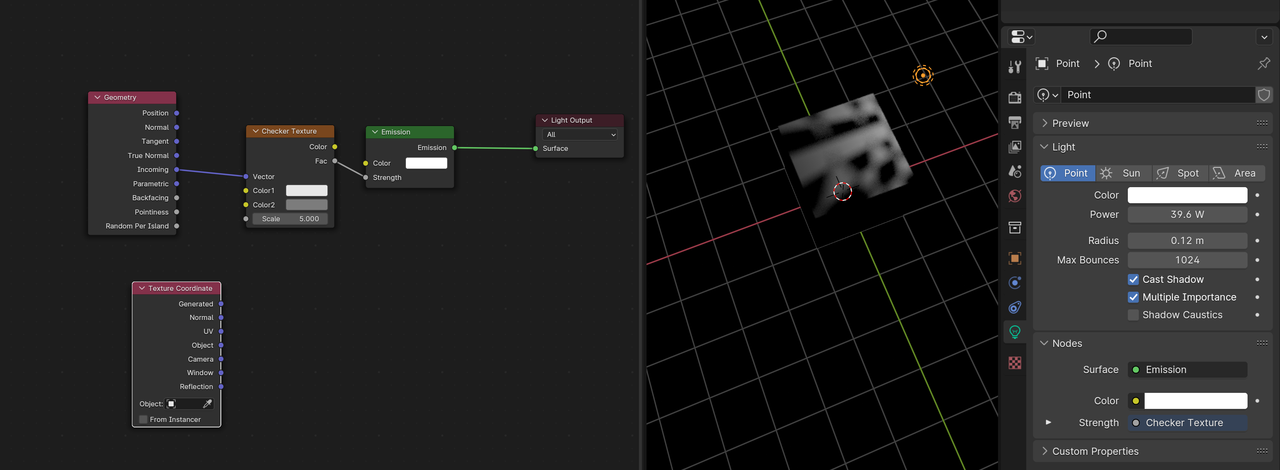The width and height of the screenshot is (1280, 470).
Task: Click the animate dot next to Power
Action: 1257,214
